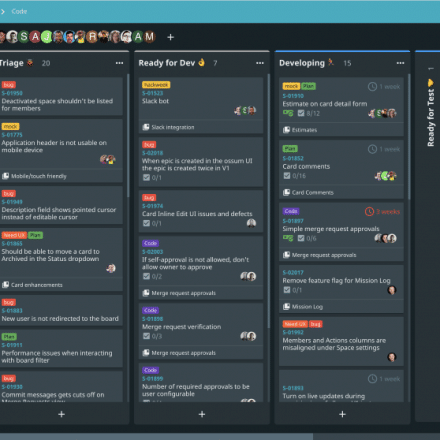440x440 pixels.
Task: Add a card to the Developing column
Action: [x=342, y=414]
